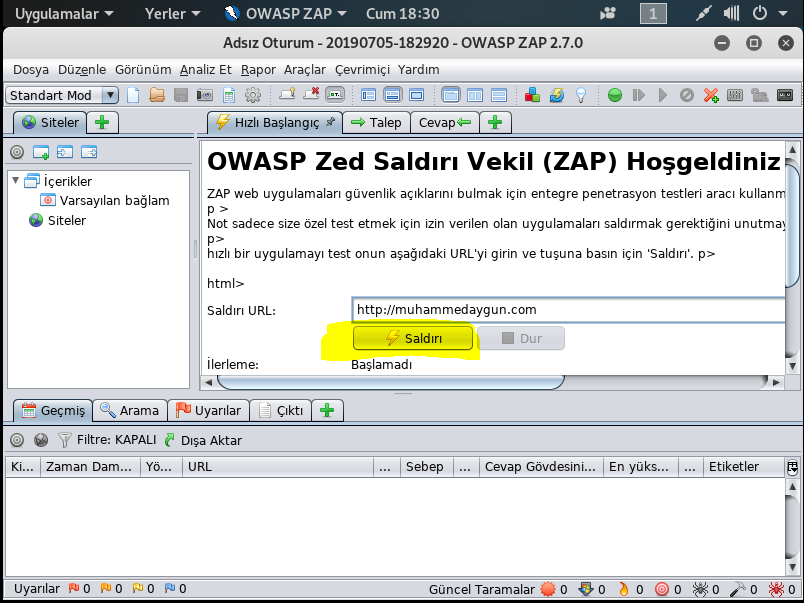Click the Persist Session icon
Screen dimensions: 804x603
[180, 97]
